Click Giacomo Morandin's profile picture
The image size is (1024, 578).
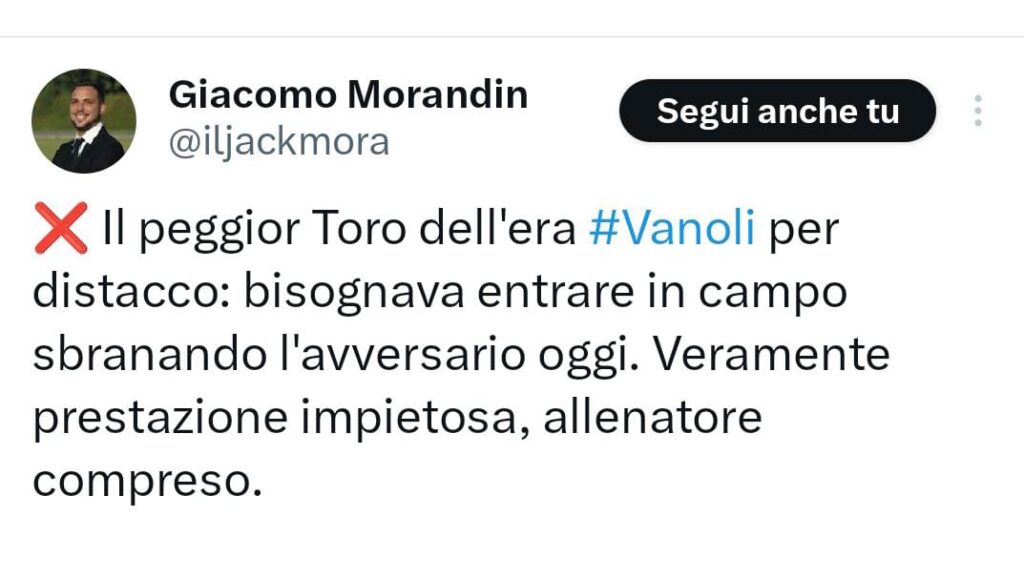coord(84,121)
